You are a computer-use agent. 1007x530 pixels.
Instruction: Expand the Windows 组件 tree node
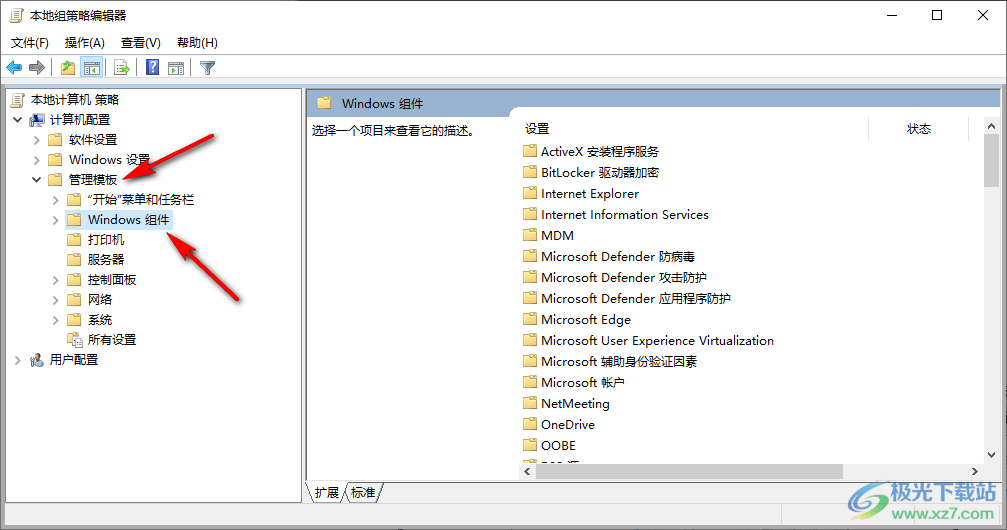pos(56,220)
